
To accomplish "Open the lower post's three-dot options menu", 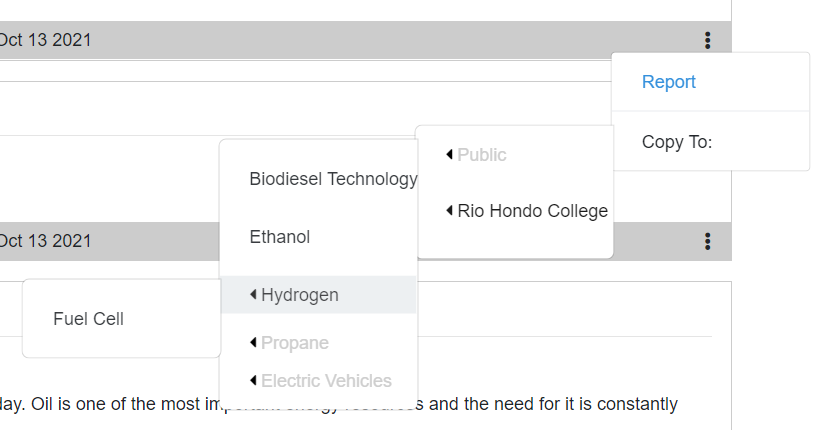I will coord(707,241).
